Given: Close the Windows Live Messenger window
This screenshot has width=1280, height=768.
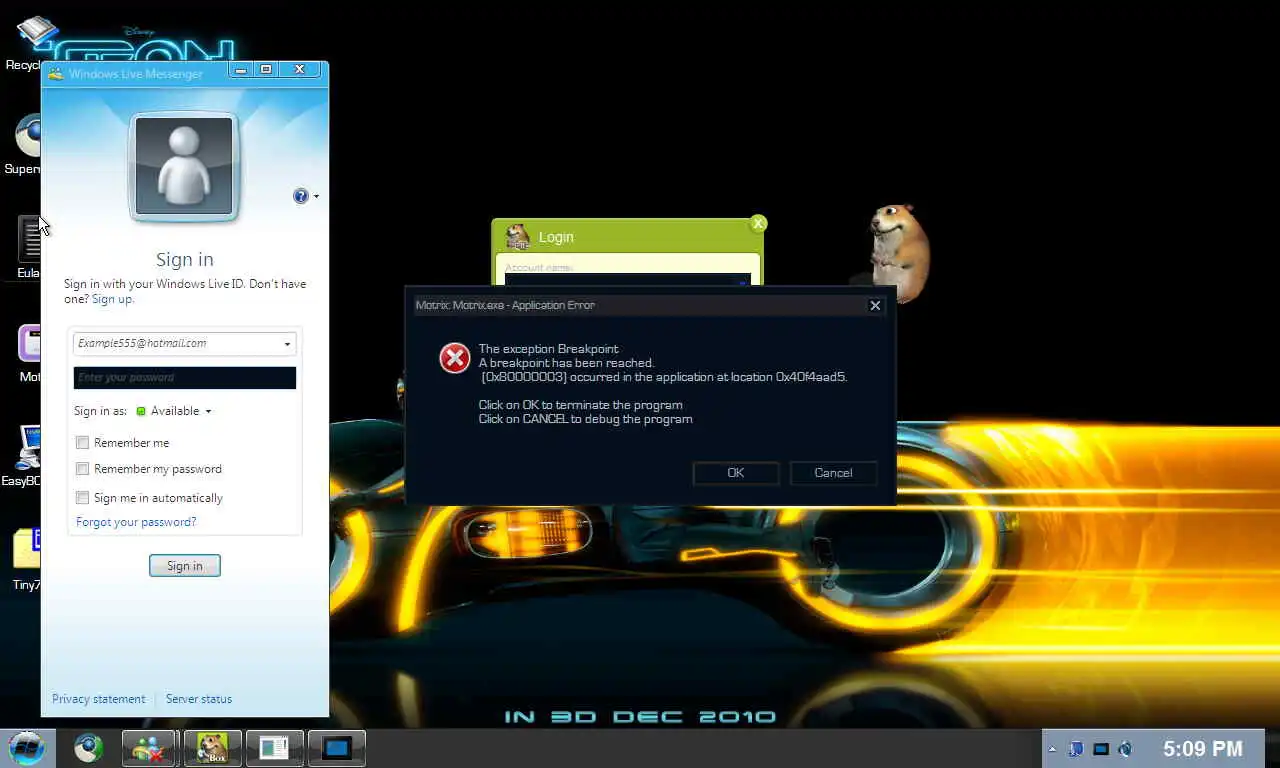Looking at the screenshot, I should [299, 70].
